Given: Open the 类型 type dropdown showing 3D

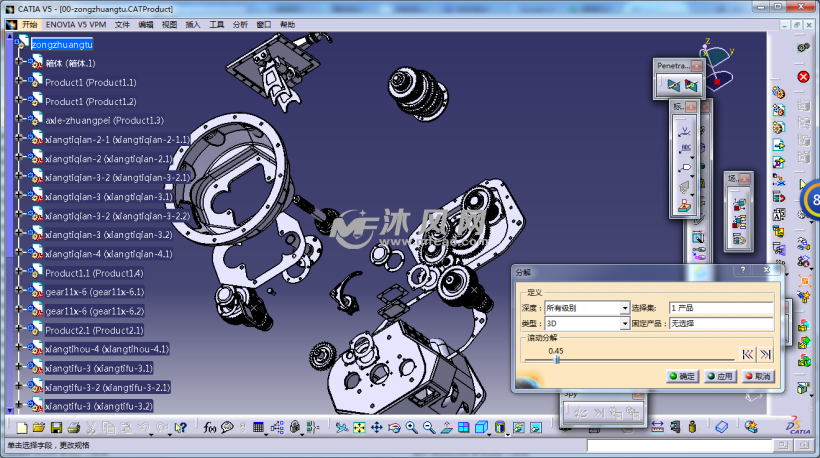Looking at the screenshot, I should point(624,324).
